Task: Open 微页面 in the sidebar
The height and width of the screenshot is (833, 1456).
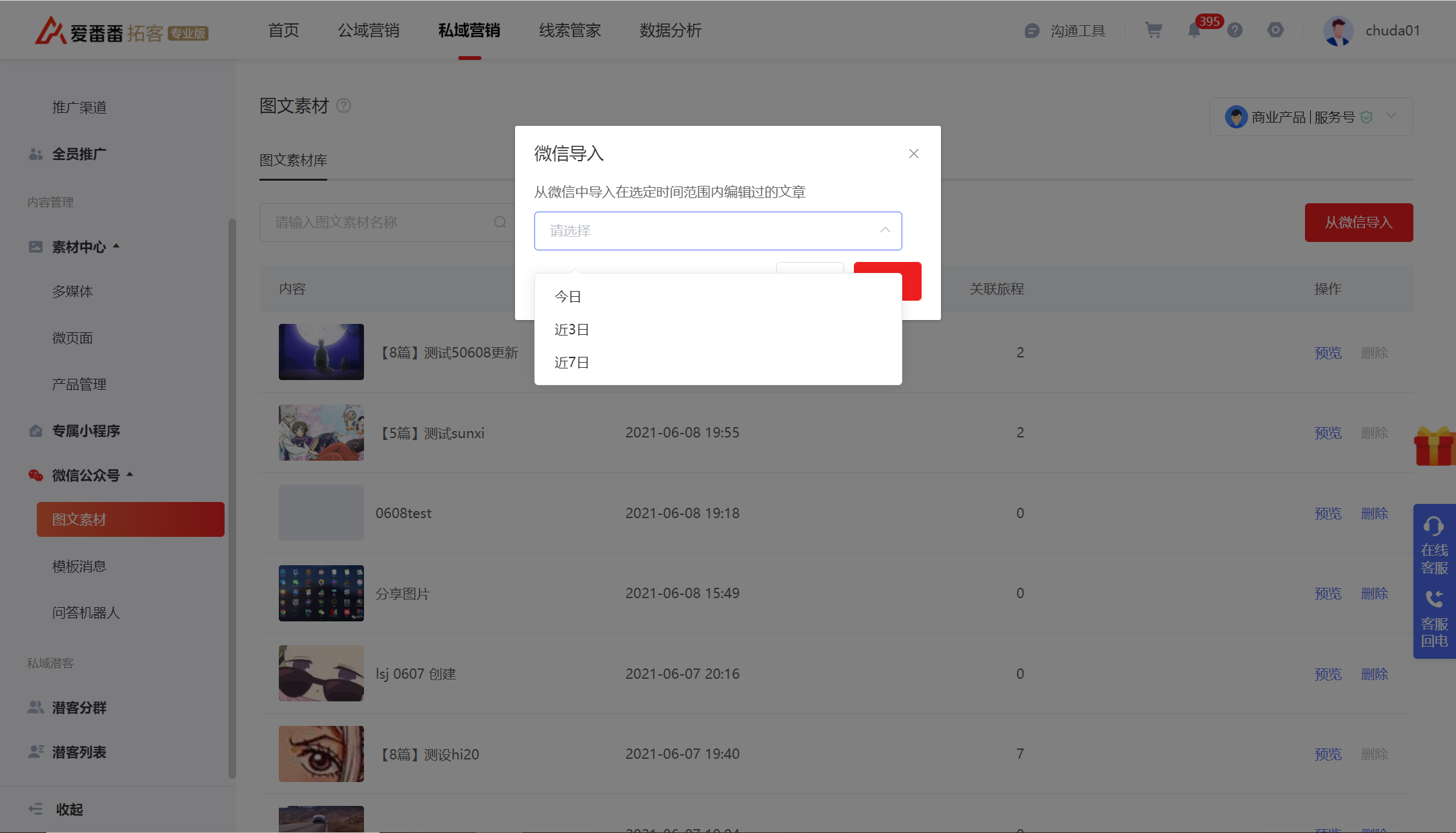Action: coord(72,338)
